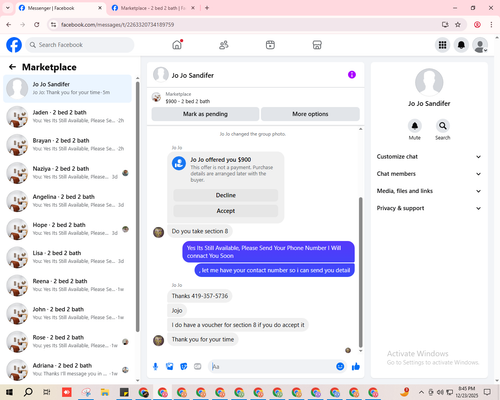Open the taskbar clock and date
Viewport: 500px width, 400px height.
click(466, 392)
